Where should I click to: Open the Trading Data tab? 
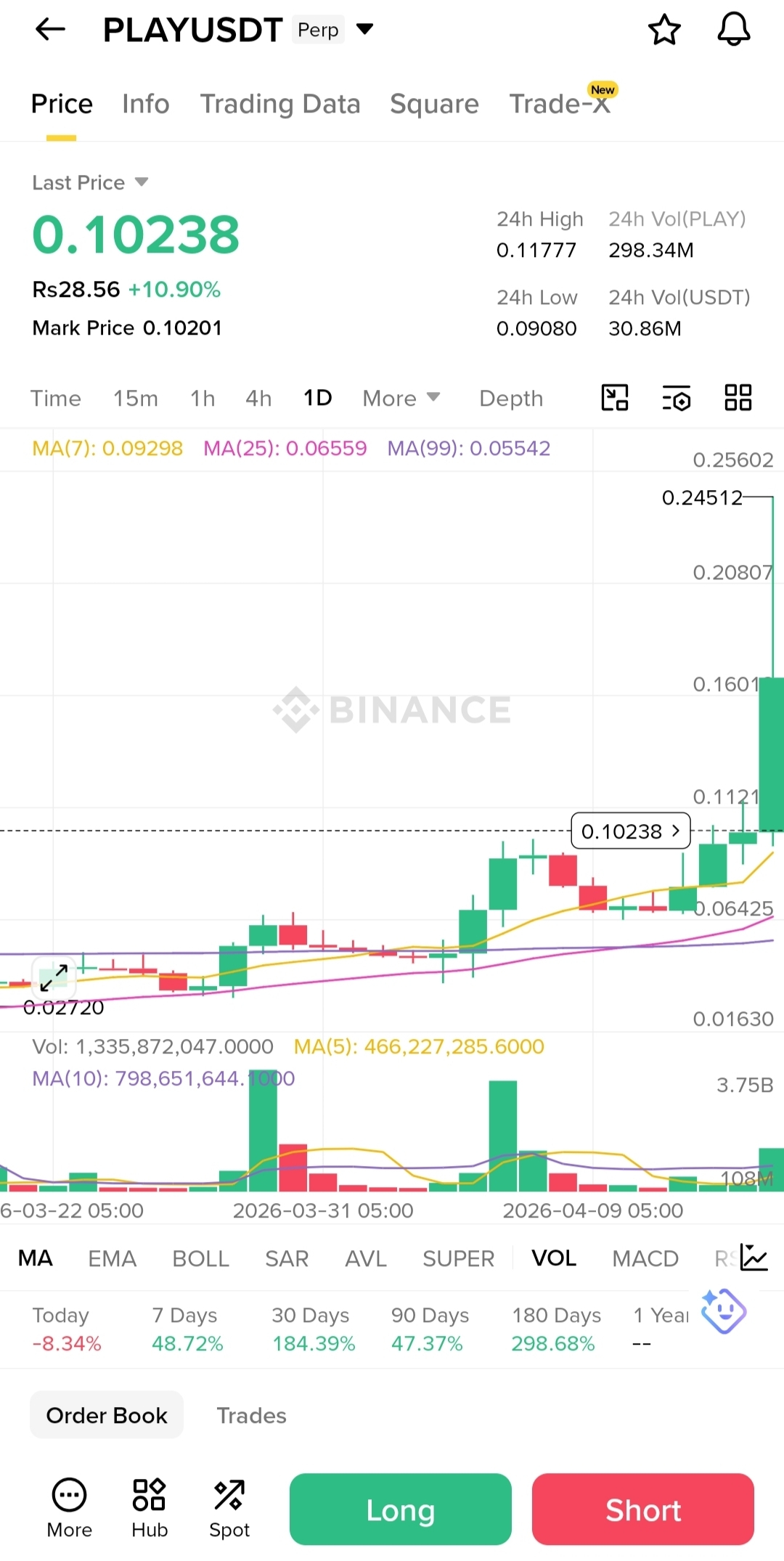click(280, 104)
